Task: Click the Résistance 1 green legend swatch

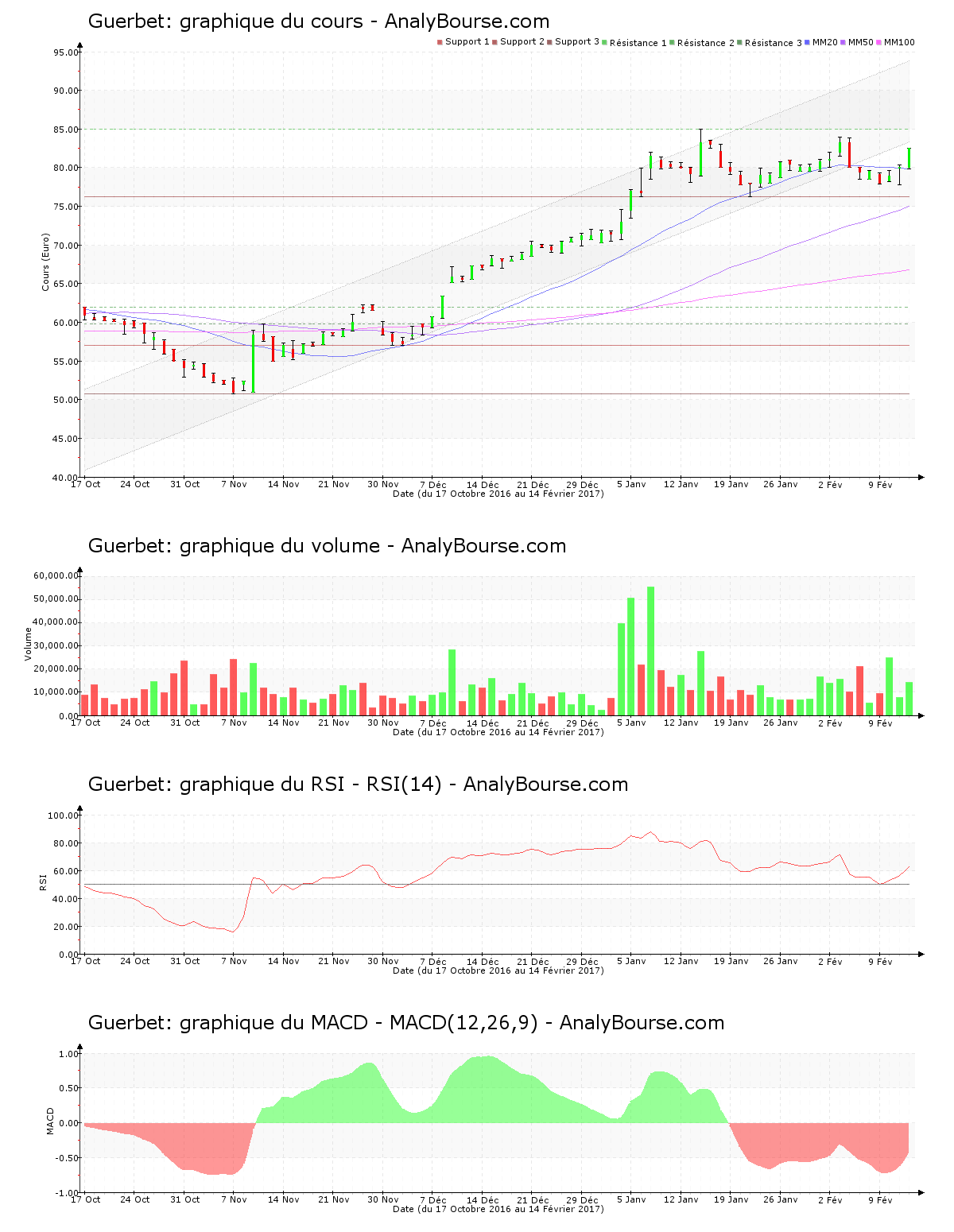Action: [x=605, y=42]
